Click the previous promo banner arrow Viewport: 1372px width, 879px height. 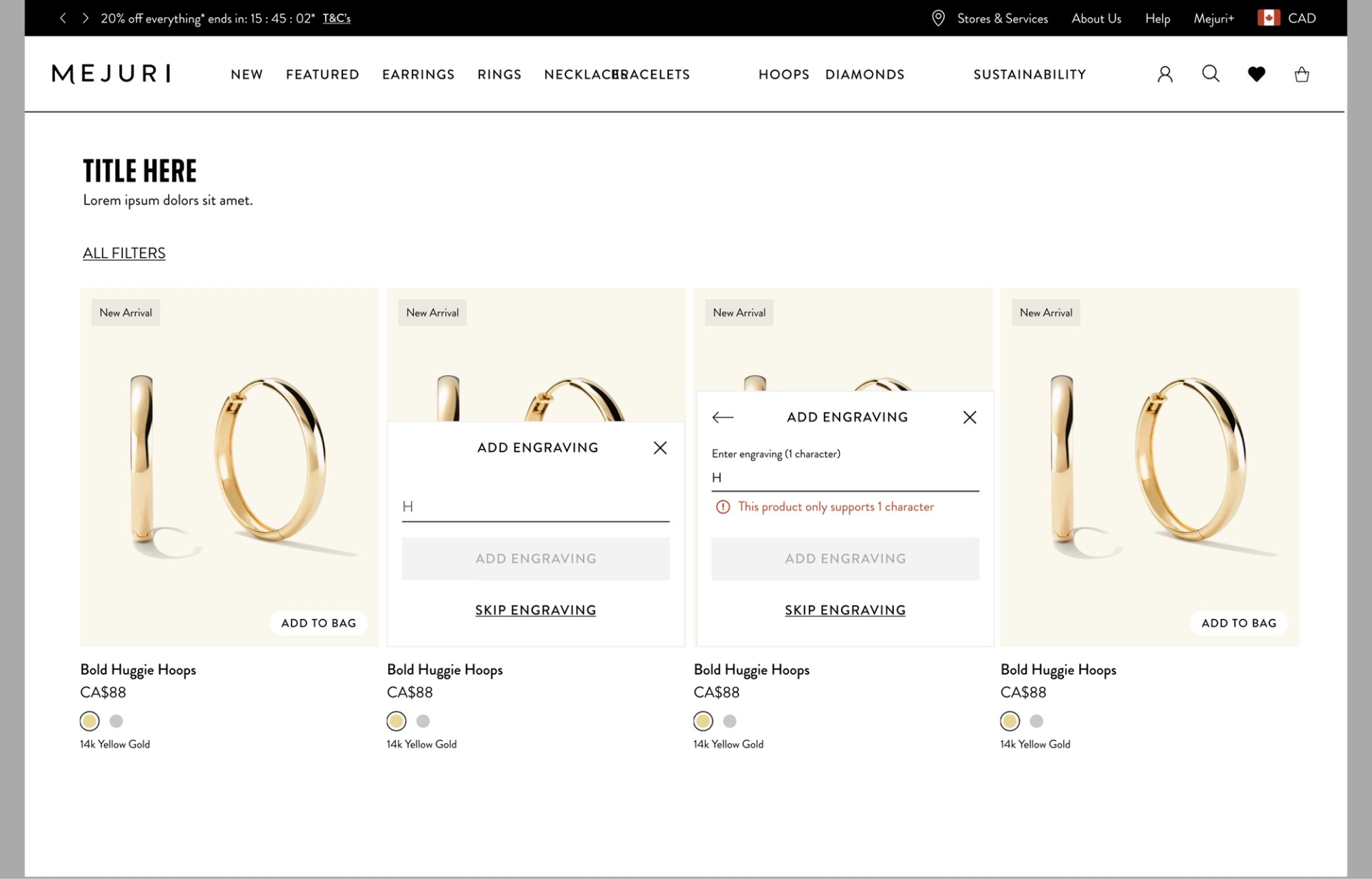63,19
